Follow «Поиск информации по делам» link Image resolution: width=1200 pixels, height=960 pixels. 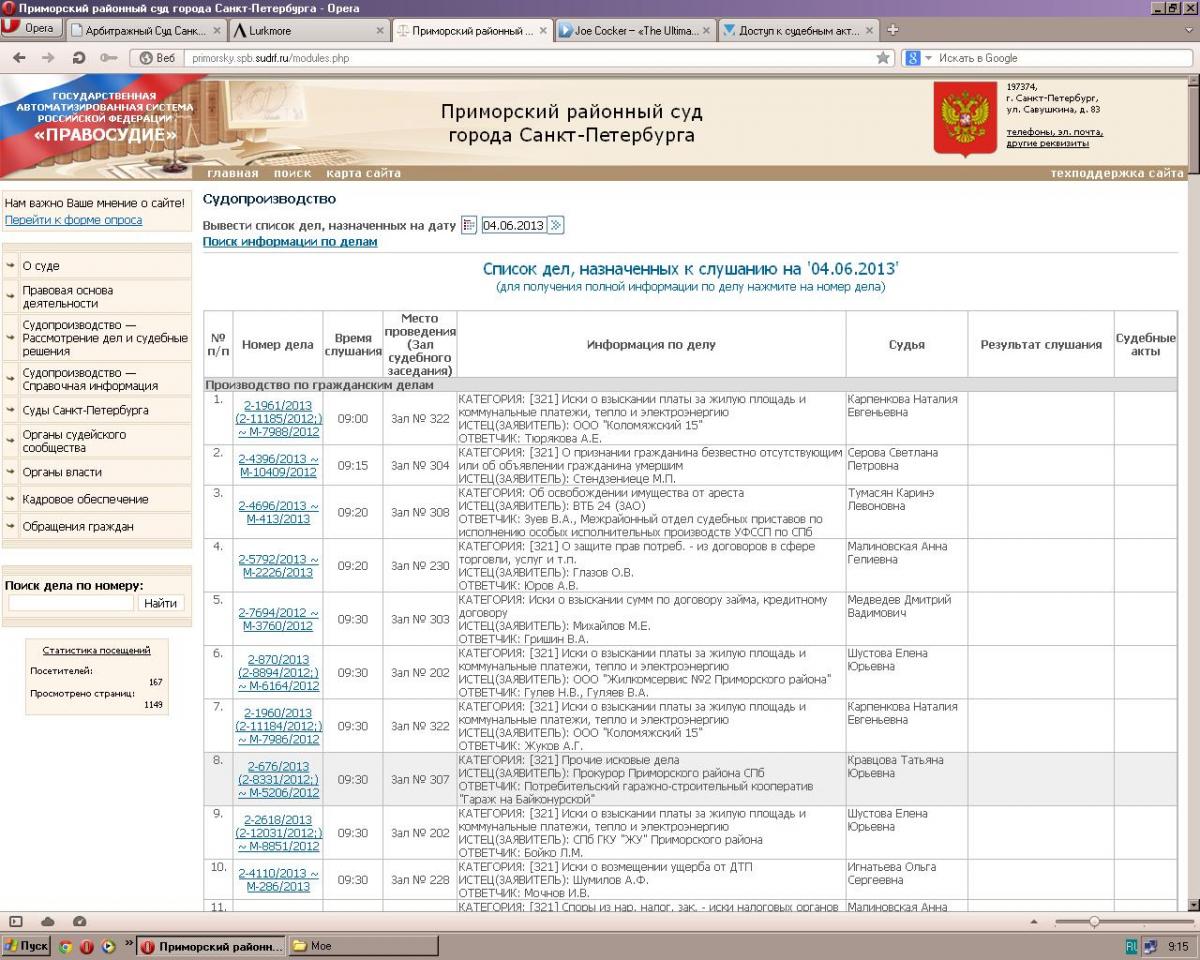290,242
